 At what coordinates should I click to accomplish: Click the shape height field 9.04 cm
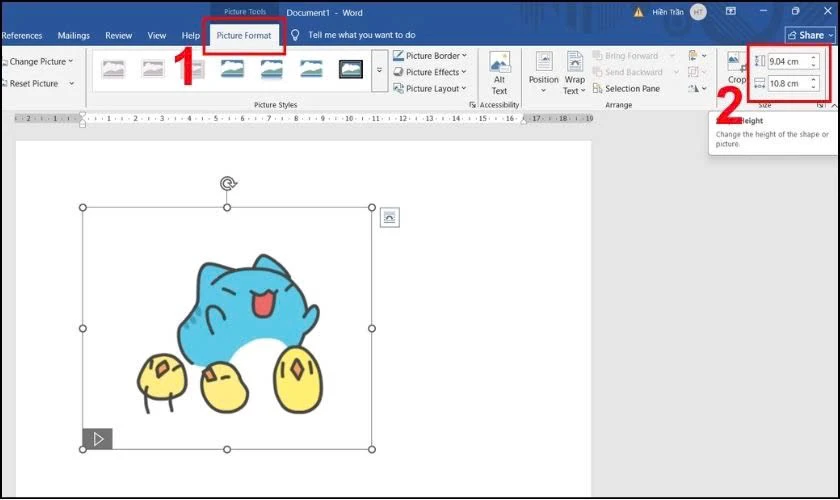[x=788, y=62]
